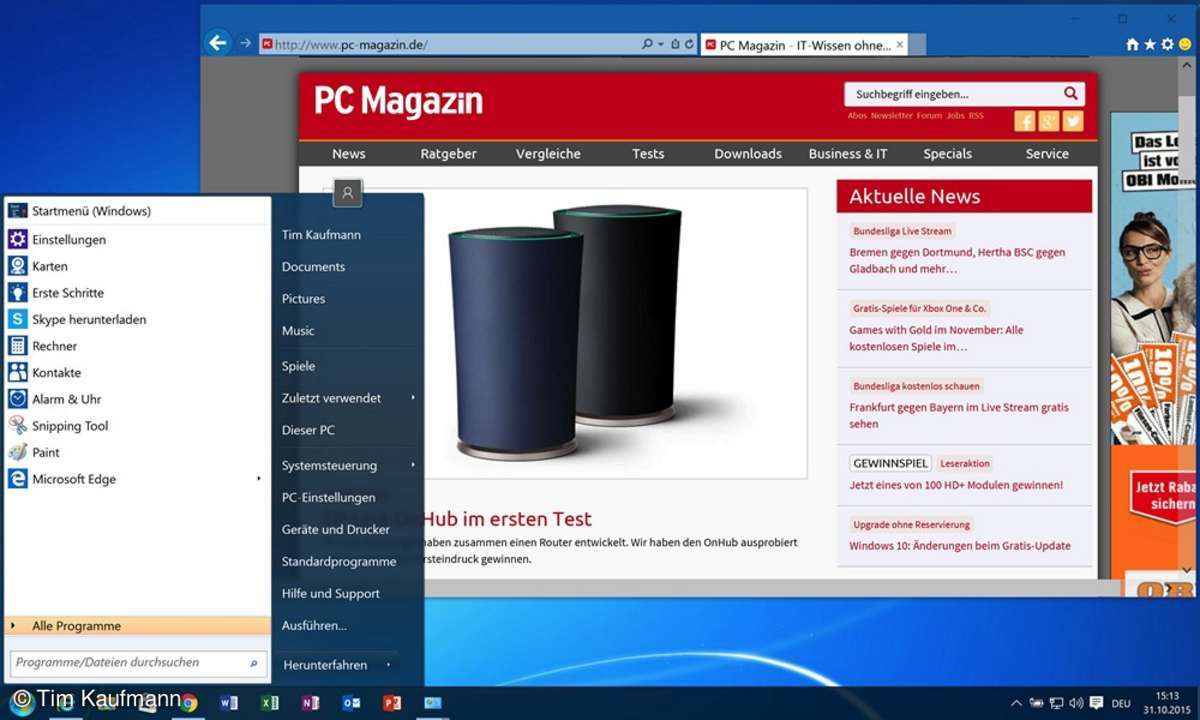Open the Internet Explorer tools gear
Image resolution: width=1200 pixels, height=720 pixels.
[1167, 44]
